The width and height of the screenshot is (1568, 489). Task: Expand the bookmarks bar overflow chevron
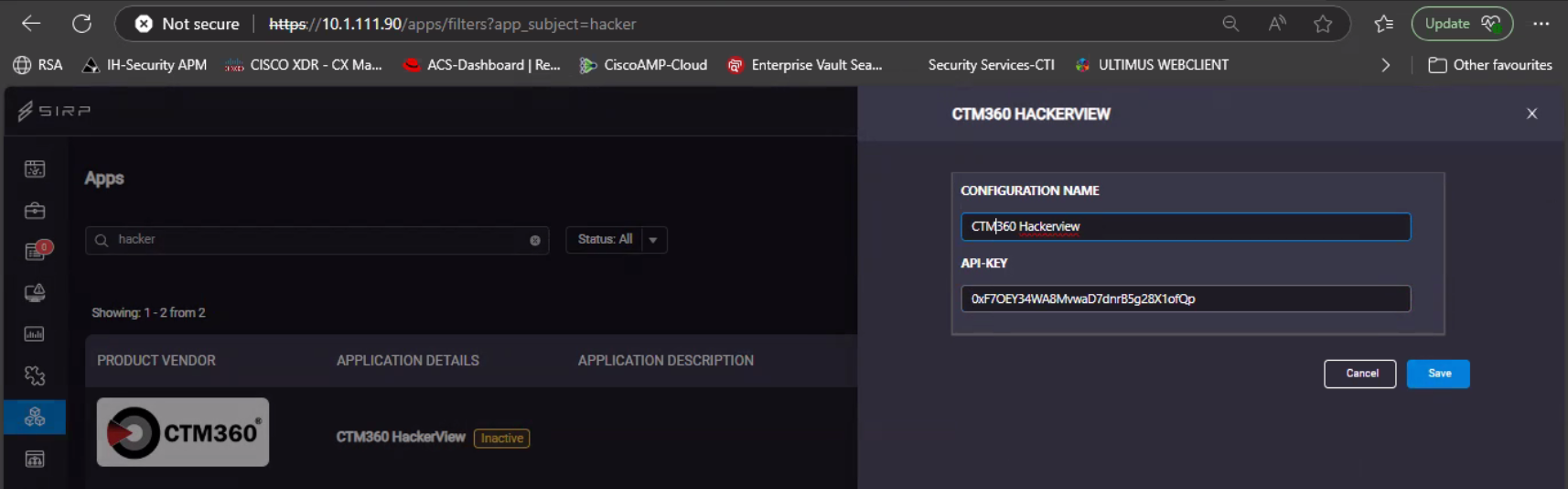[1385, 65]
